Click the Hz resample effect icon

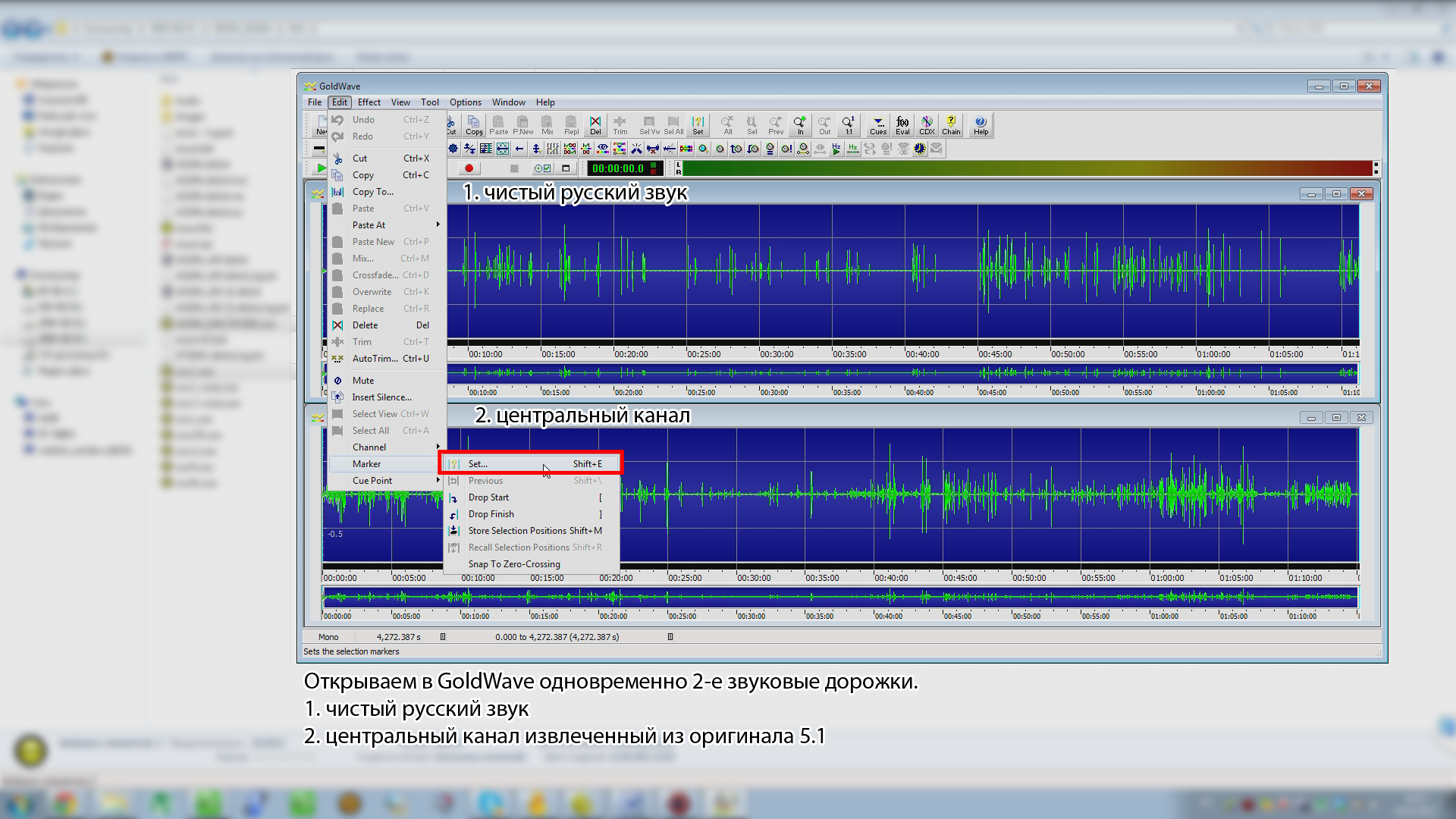click(853, 149)
